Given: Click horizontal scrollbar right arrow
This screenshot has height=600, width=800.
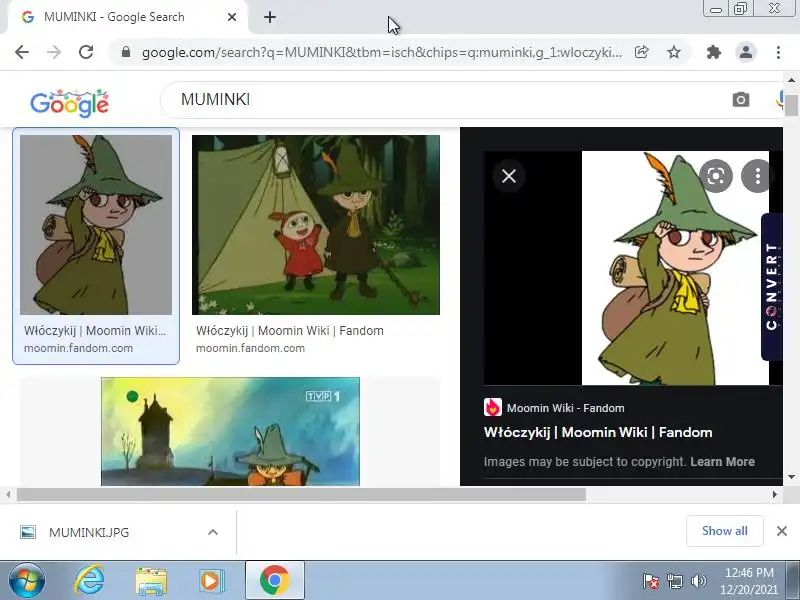Looking at the screenshot, I should point(774,494).
